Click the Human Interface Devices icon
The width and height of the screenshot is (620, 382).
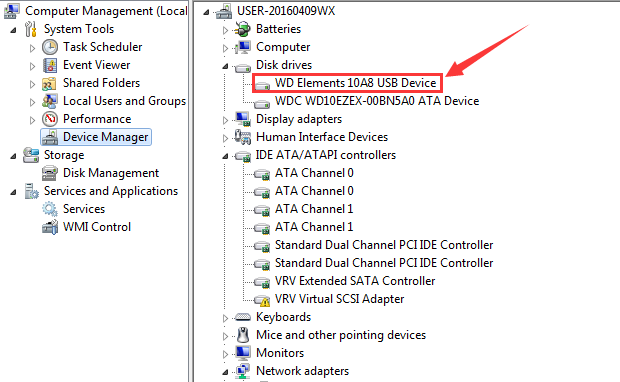pyautogui.click(x=242, y=137)
